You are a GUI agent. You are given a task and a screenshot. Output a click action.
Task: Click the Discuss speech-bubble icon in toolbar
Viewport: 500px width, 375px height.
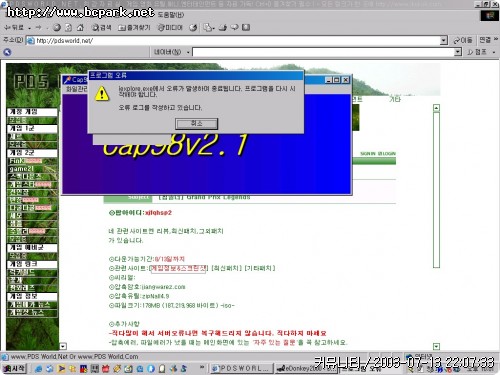235,27
